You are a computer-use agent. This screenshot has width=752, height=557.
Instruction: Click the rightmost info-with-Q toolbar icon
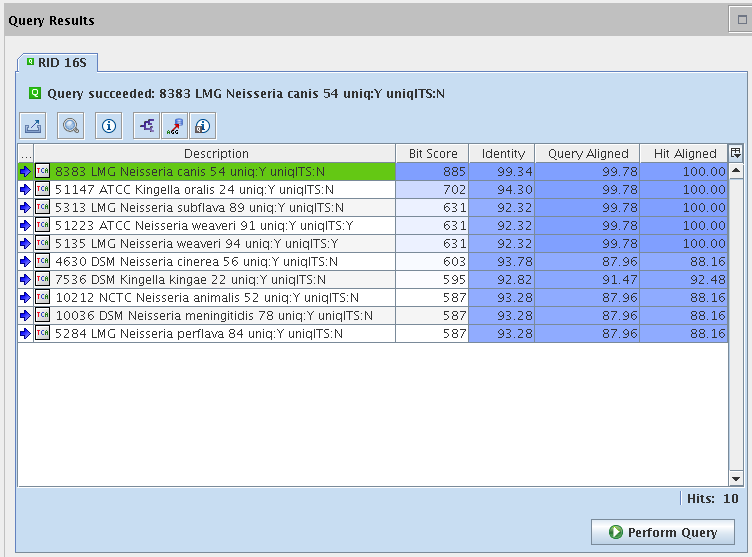click(x=202, y=126)
